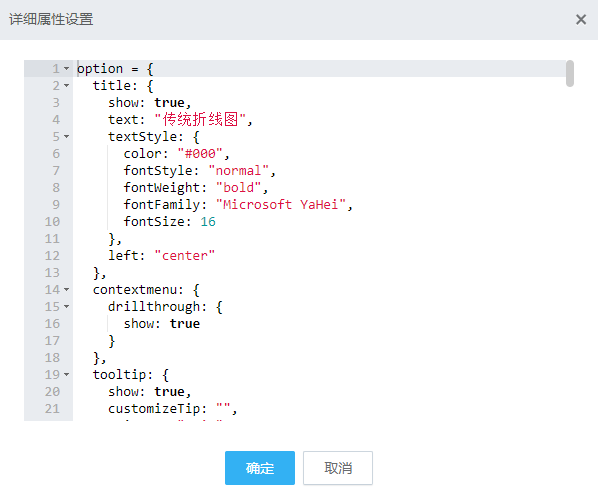This screenshot has height=494, width=598.
Task: Click the drillthrough key text
Action: click(154, 307)
